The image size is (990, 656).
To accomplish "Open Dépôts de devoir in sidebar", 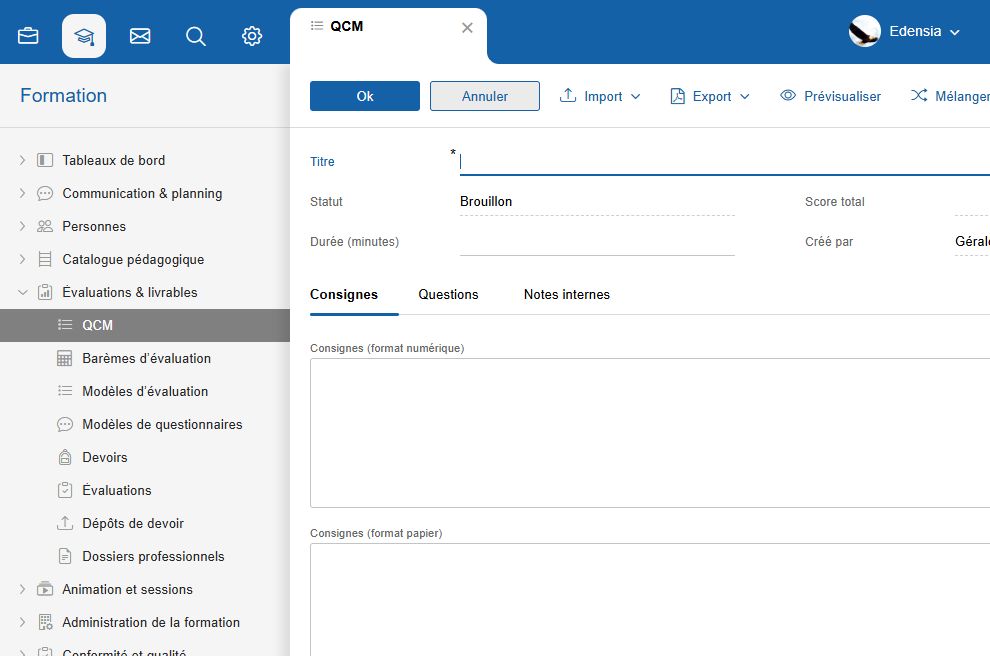I will click(x=133, y=523).
